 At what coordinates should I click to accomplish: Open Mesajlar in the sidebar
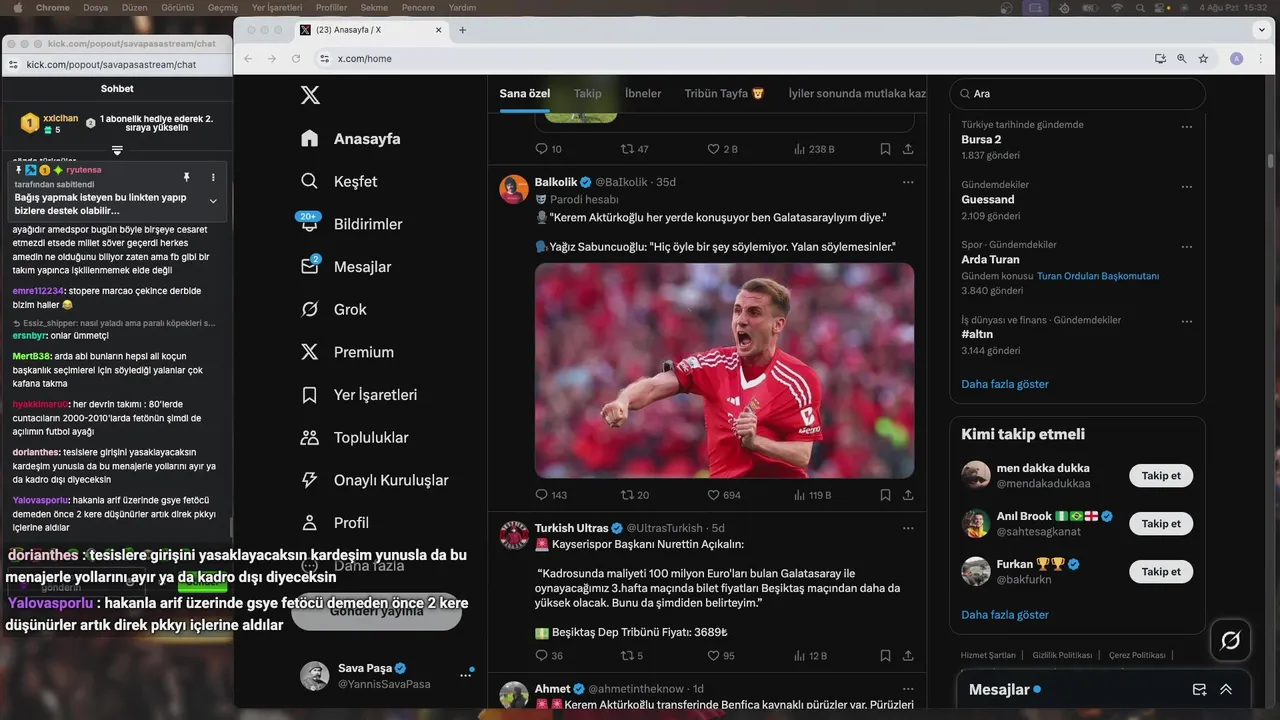point(346,267)
